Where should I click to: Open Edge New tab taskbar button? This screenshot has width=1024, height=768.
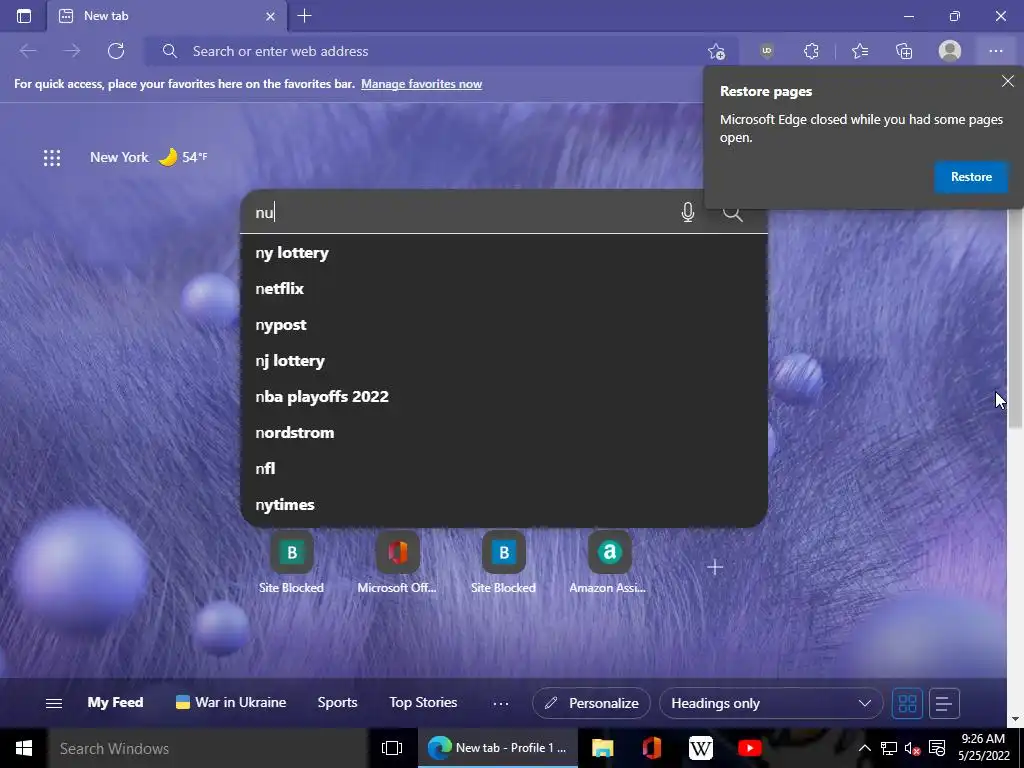(x=498, y=748)
